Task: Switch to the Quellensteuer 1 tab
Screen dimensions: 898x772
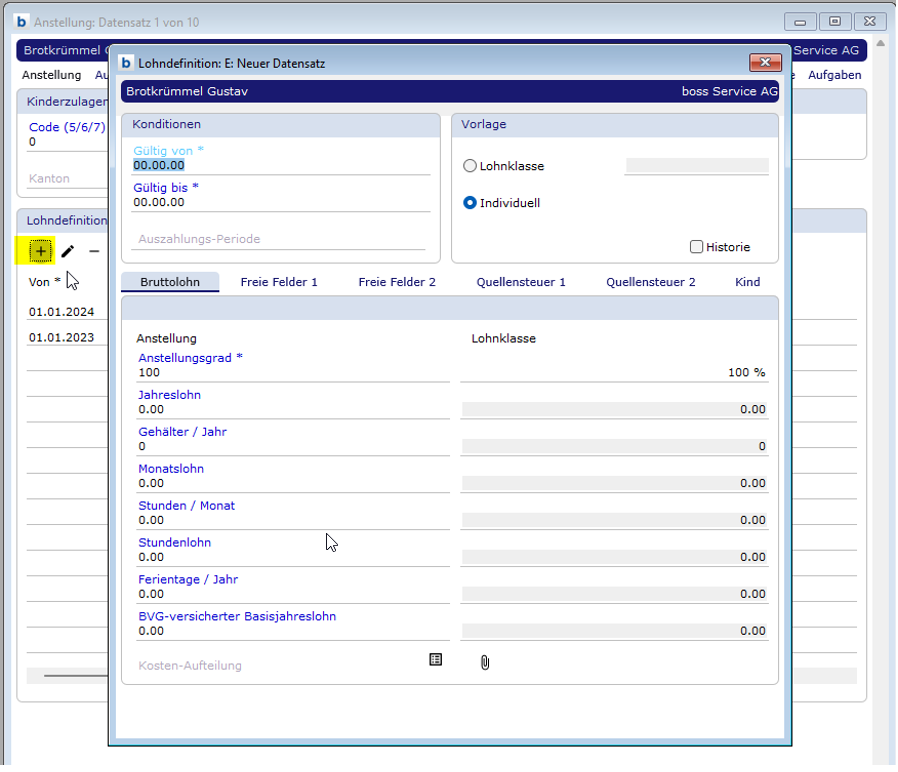Action: (x=521, y=282)
